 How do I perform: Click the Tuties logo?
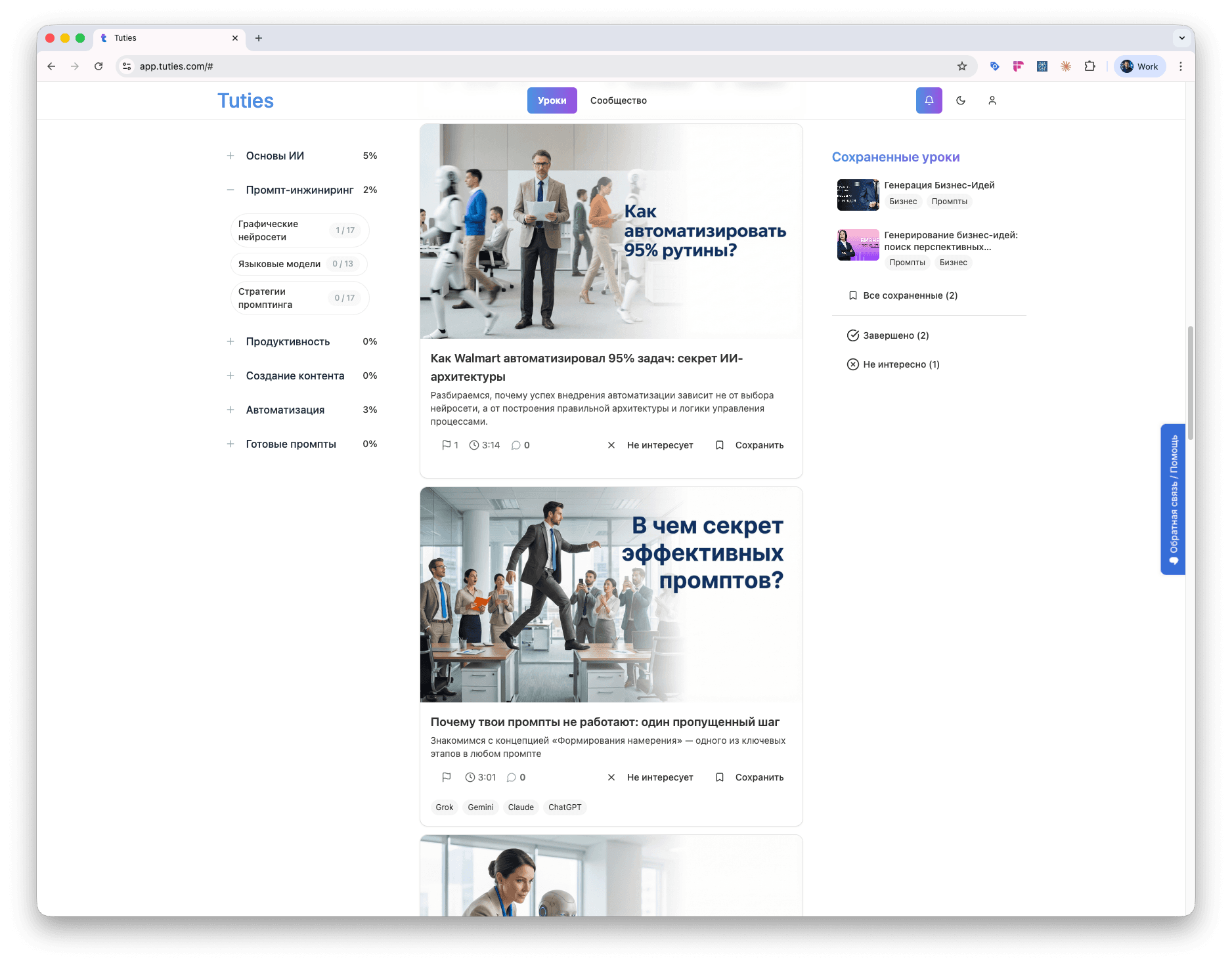click(245, 100)
